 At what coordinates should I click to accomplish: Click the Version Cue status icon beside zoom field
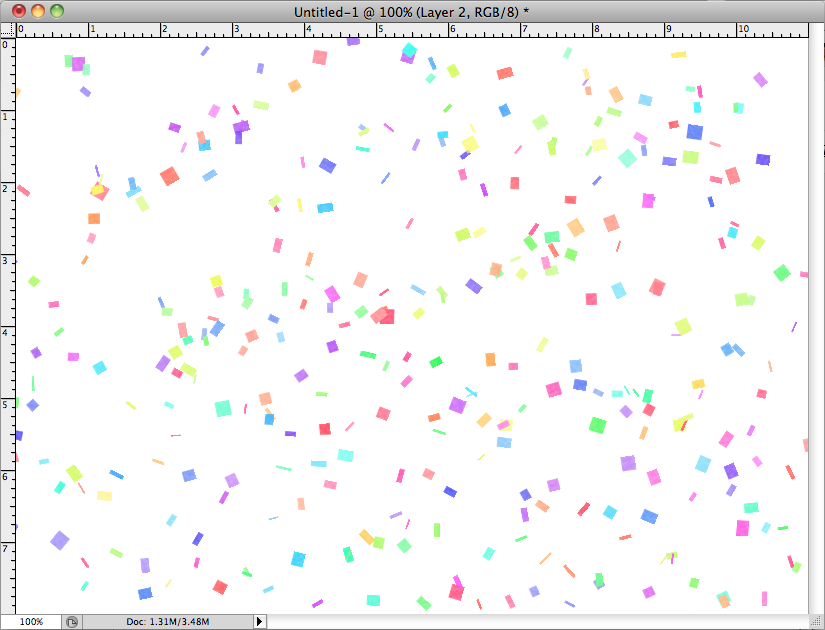(x=70, y=621)
